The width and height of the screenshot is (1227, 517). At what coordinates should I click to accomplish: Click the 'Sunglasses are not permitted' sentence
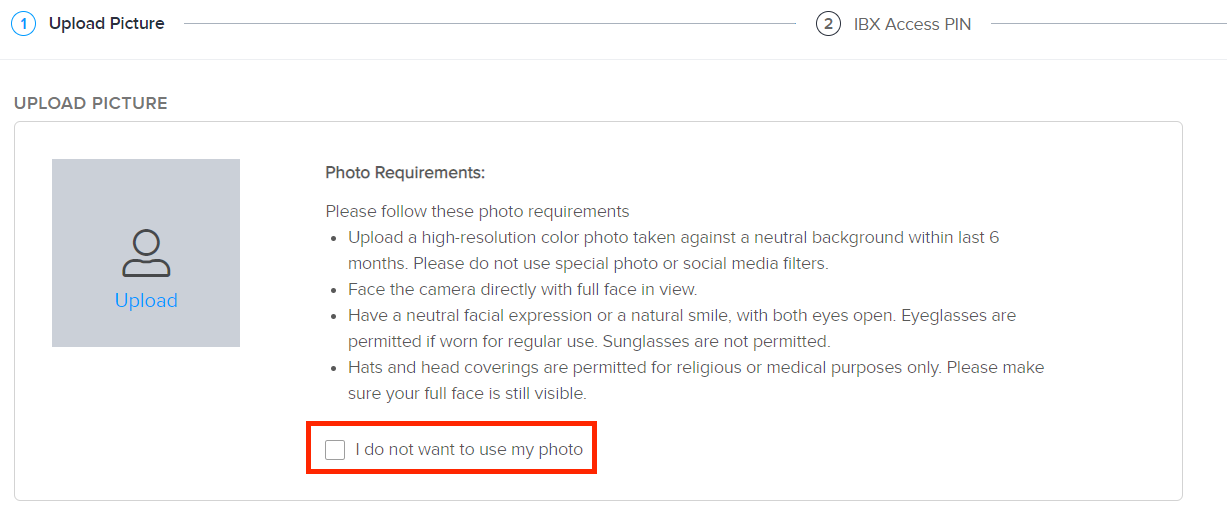click(717, 342)
